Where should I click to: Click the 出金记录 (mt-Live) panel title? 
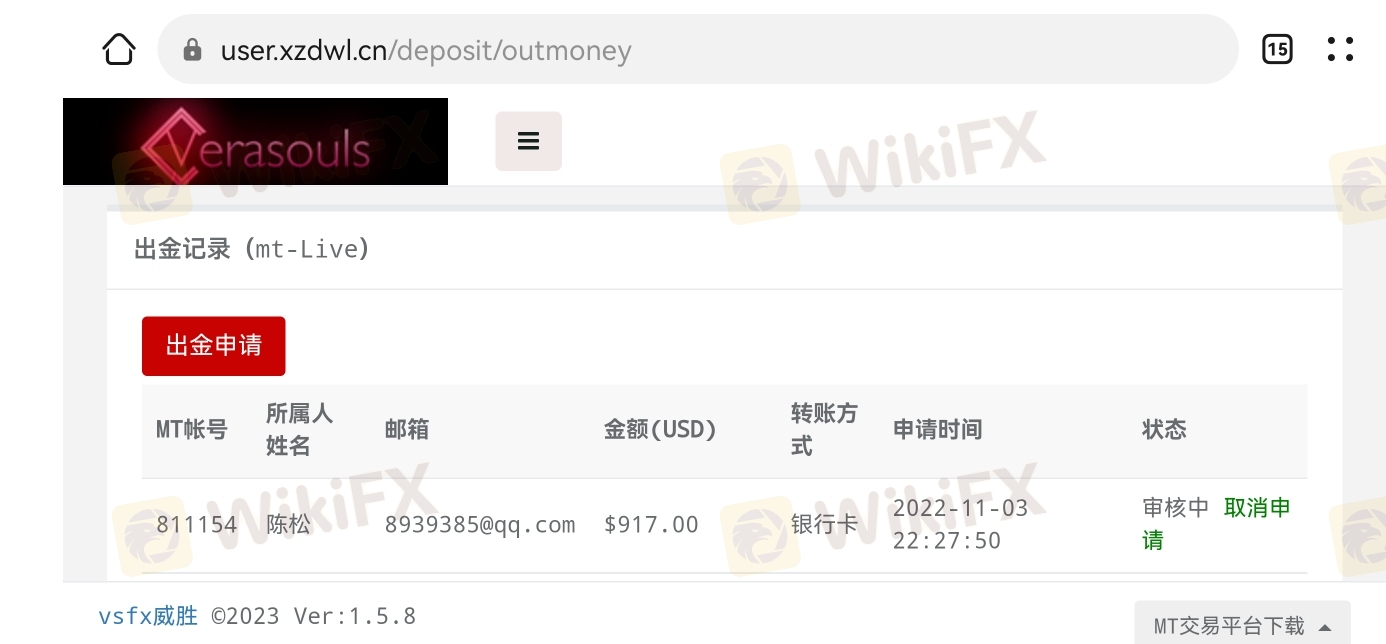[252, 249]
